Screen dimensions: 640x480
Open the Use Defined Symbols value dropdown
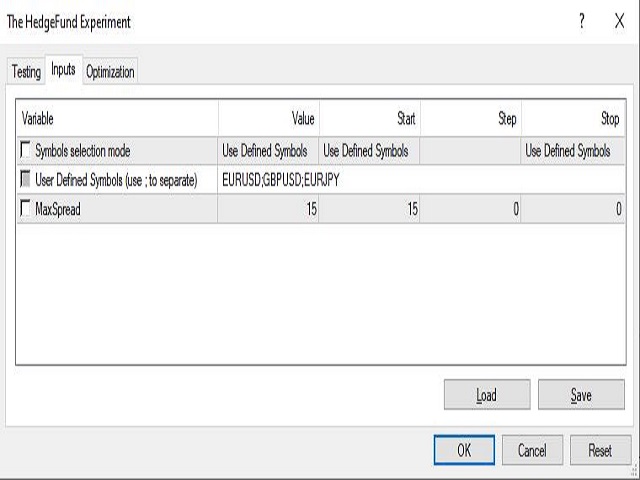coord(268,151)
